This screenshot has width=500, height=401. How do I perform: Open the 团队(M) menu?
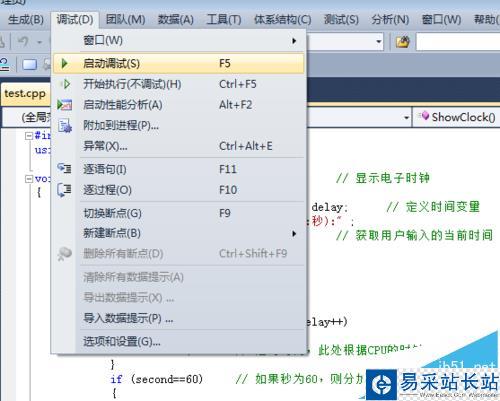coord(125,19)
